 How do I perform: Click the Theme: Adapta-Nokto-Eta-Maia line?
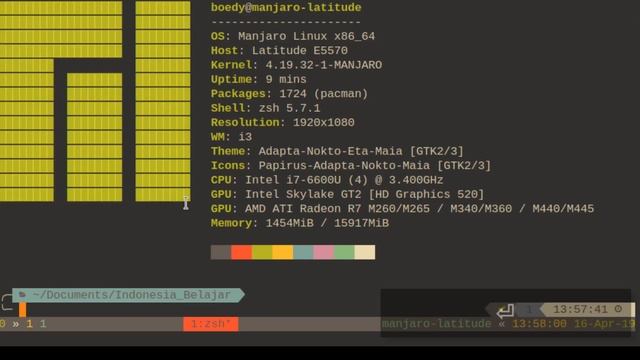click(x=337, y=151)
